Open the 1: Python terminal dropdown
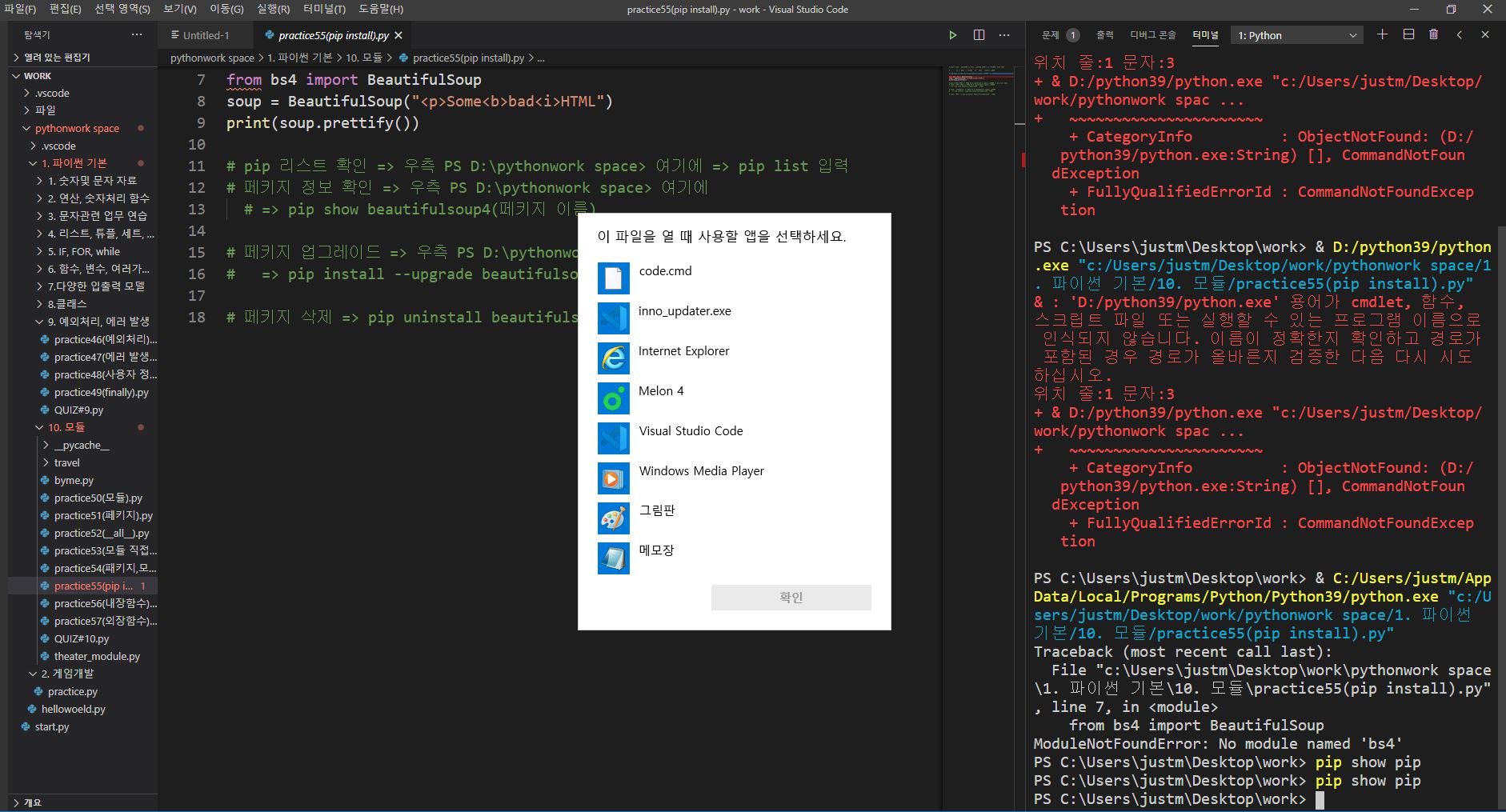 coord(1296,35)
